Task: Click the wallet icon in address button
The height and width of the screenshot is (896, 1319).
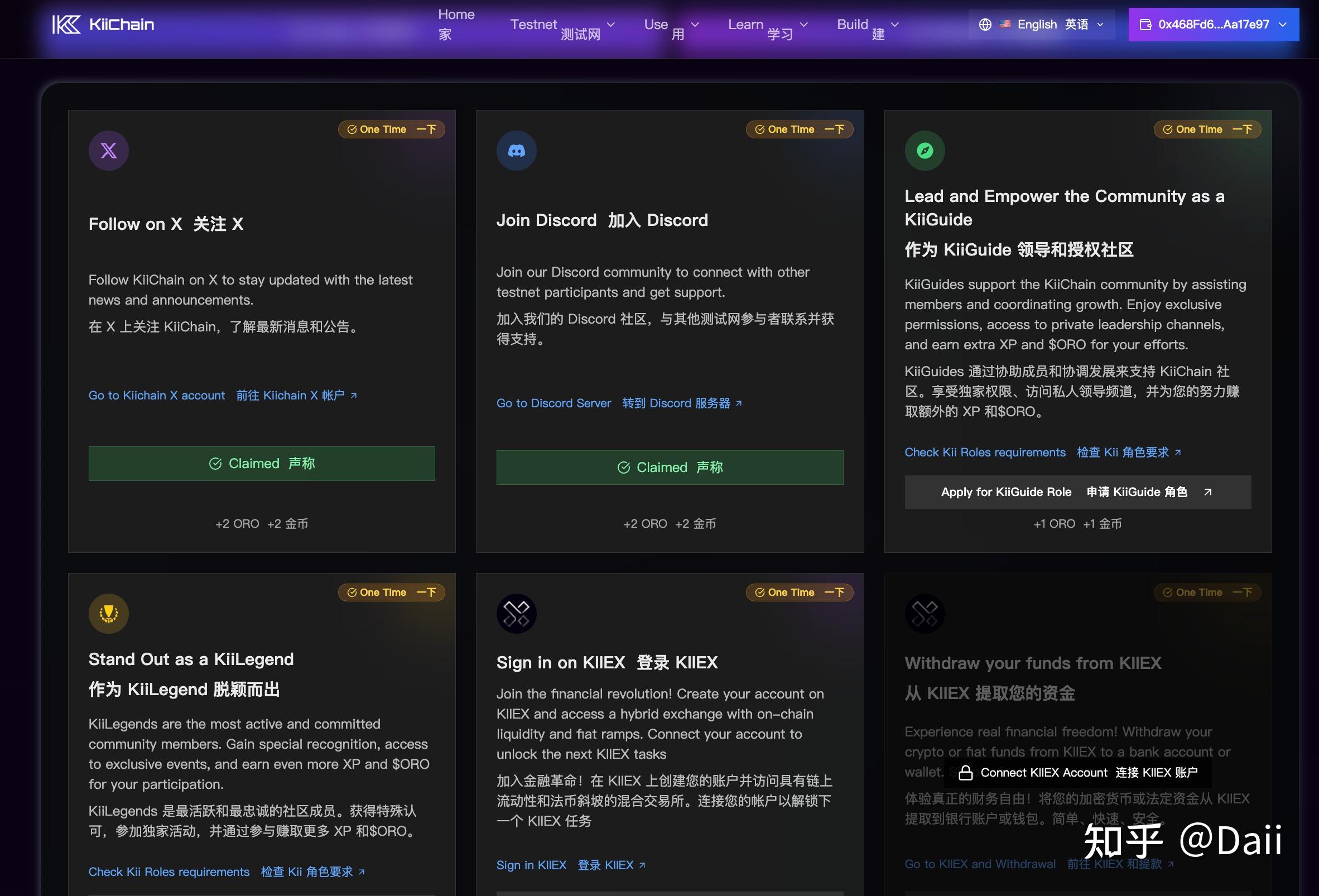Action: point(1145,25)
